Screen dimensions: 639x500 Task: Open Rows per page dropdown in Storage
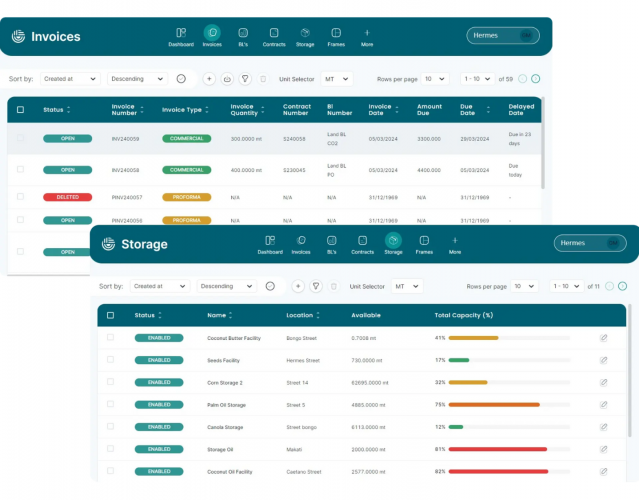524,286
